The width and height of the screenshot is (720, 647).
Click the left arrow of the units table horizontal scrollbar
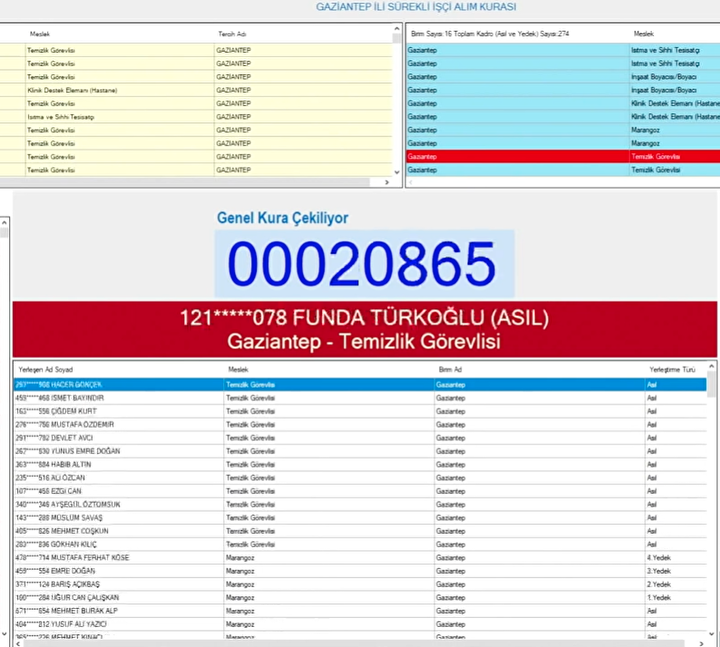click(x=411, y=182)
